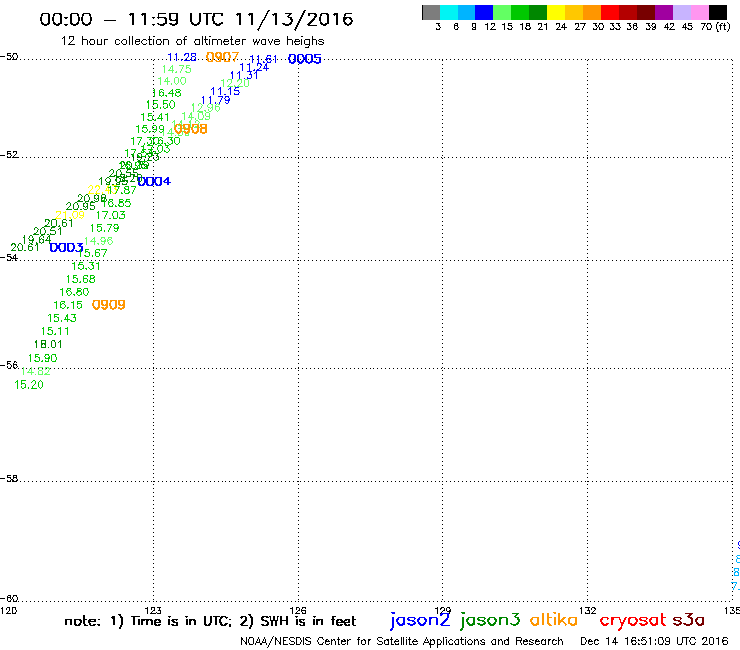Click the latitude axis label -52

click(9, 155)
